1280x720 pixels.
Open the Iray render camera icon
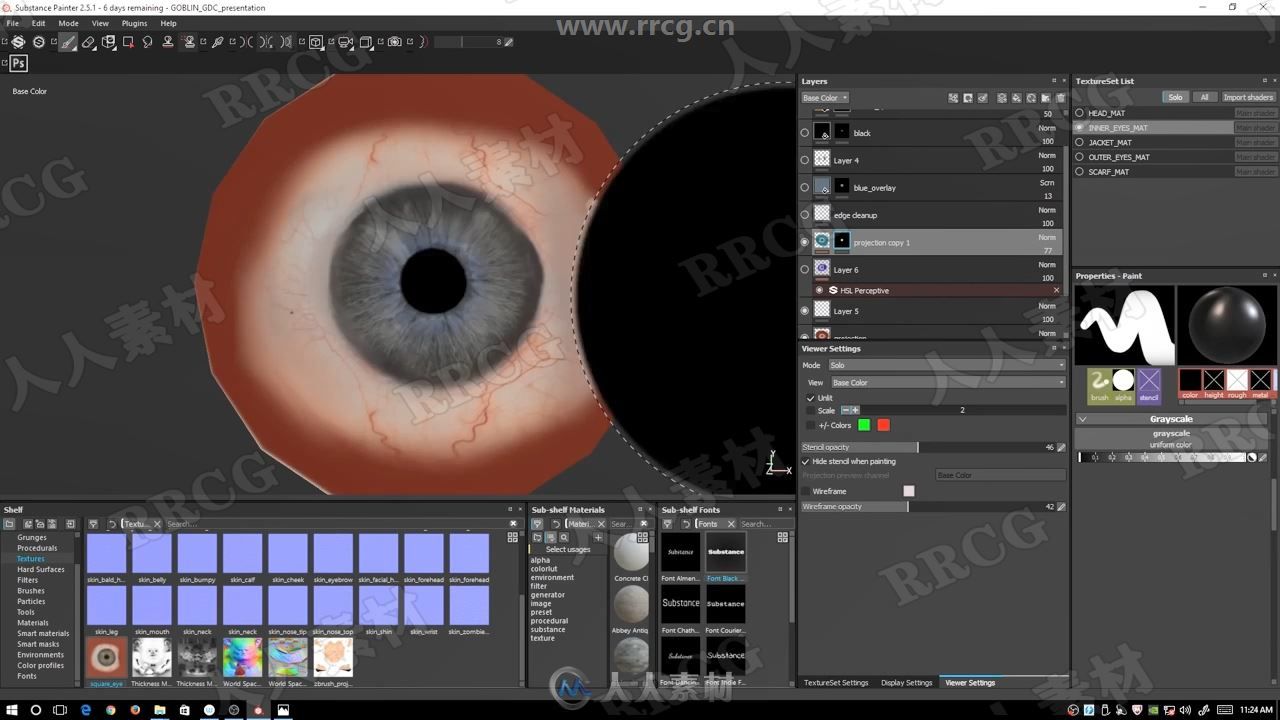click(x=394, y=42)
